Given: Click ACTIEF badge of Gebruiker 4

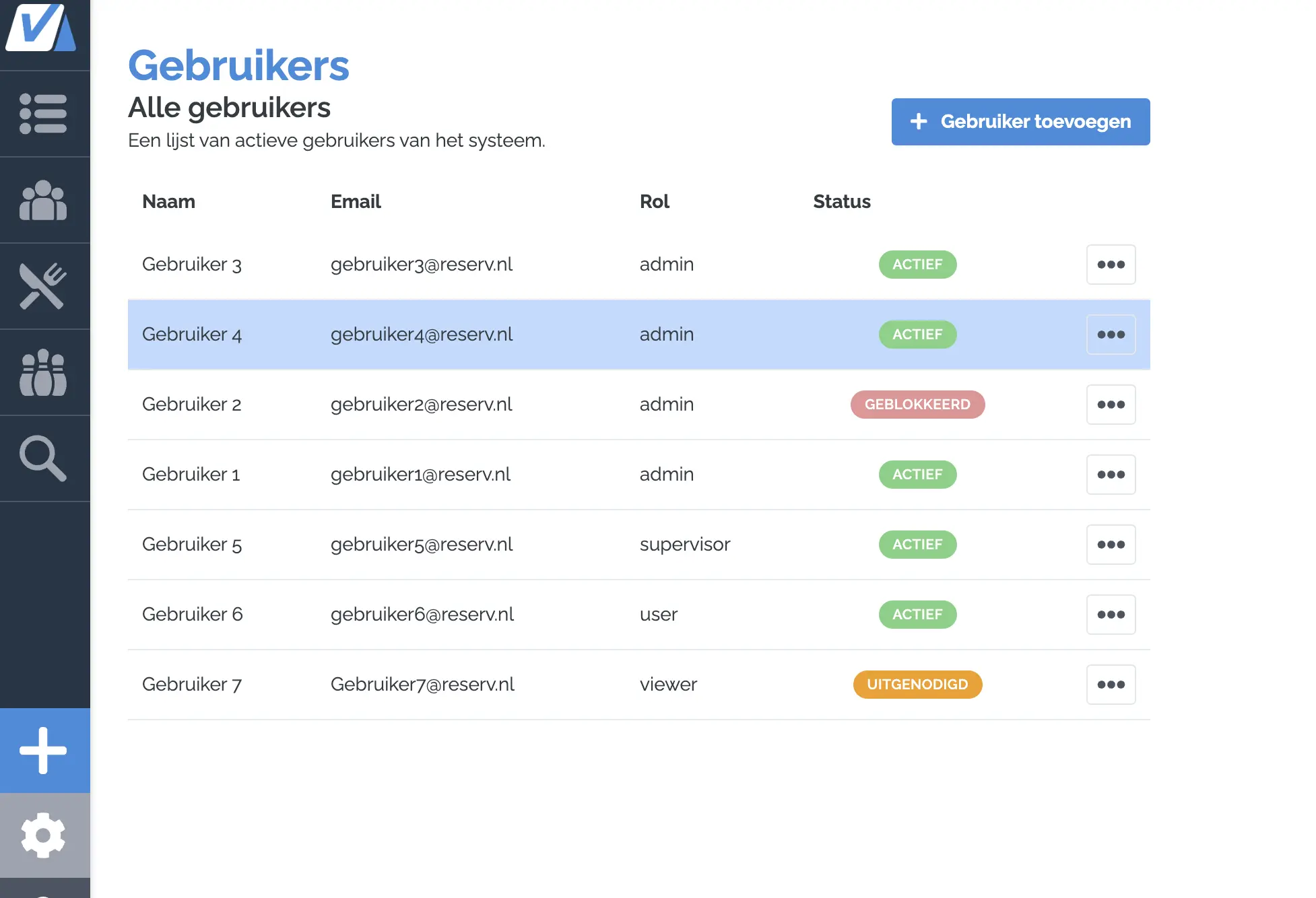Looking at the screenshot, I should coord(917,335).
